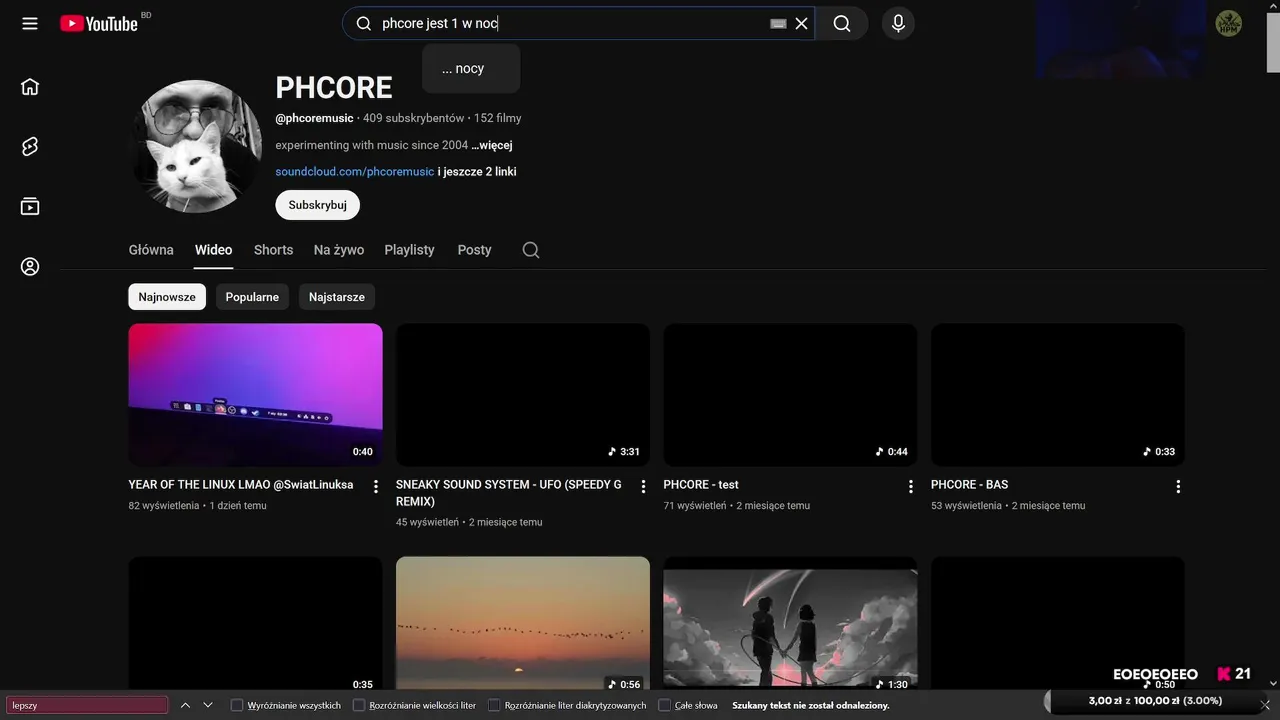The width and height of the screenshot is (1280, 720).
Task: Open the virtual keyboard icon in search box
Action: pyautogui.click(x=778, y=23)
